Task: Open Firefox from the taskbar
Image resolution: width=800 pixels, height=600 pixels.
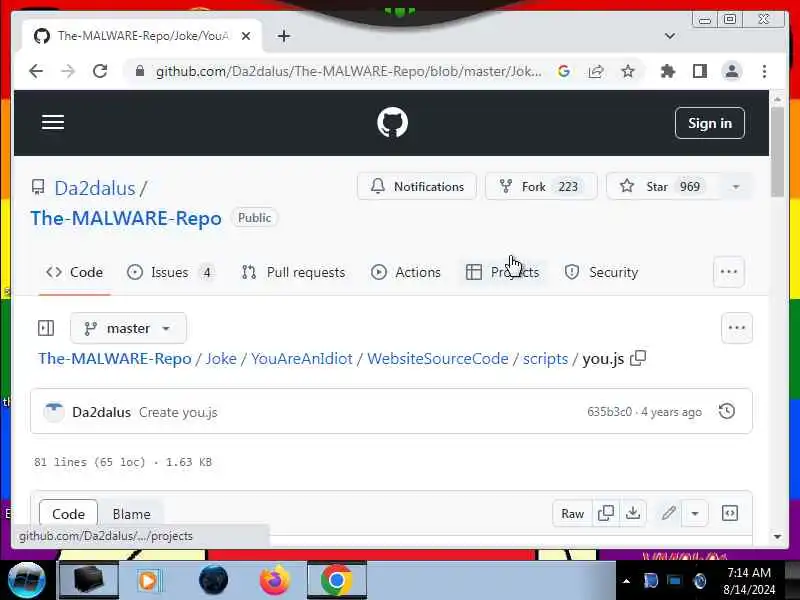Action: pos(274,580)
